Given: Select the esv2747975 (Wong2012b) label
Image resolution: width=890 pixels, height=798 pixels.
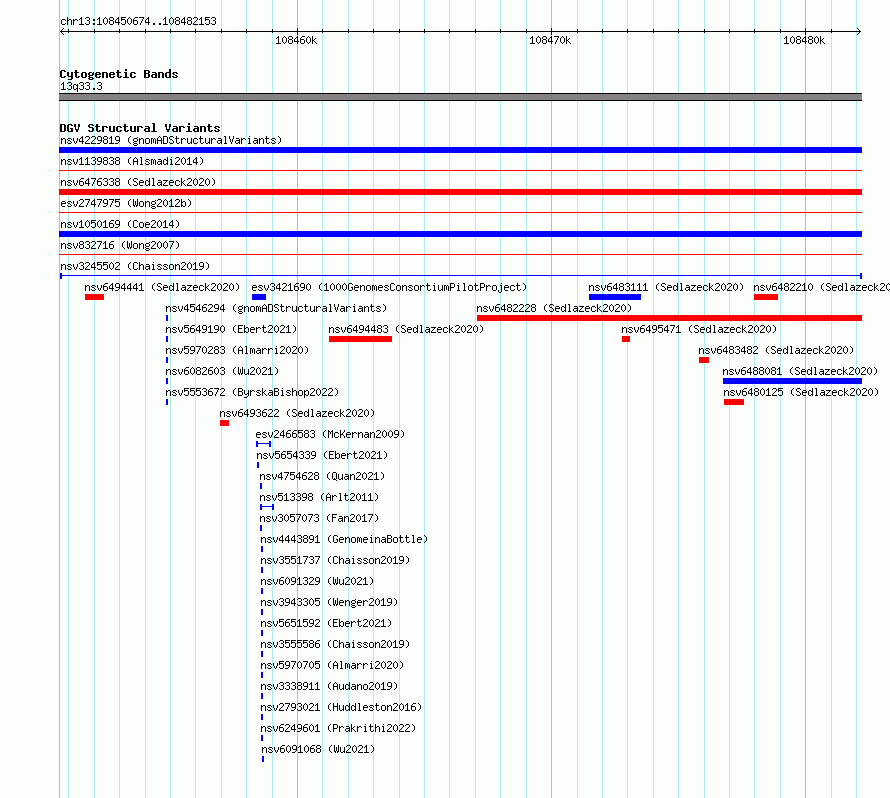Looking at the screenshot, I should [126, 203].
